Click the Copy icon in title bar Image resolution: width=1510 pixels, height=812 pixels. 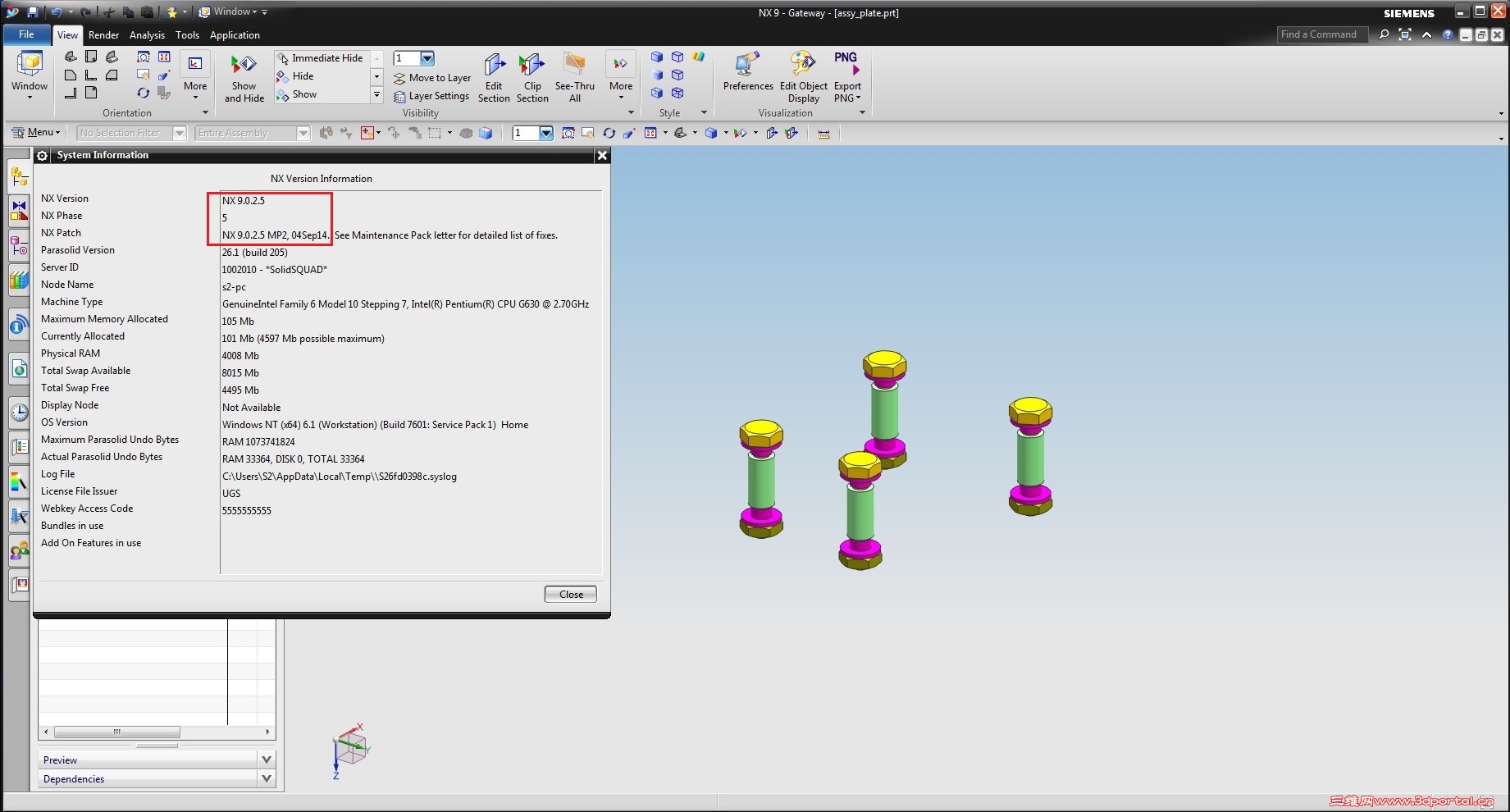point(128,12)
